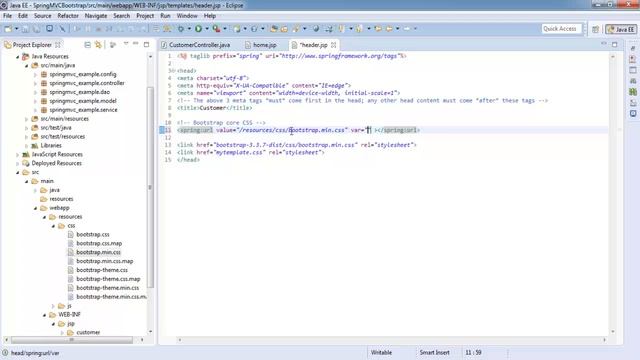The image size is (640, 360).
Task: Close the Project Explorer view tab
Action: pos(58,44)
